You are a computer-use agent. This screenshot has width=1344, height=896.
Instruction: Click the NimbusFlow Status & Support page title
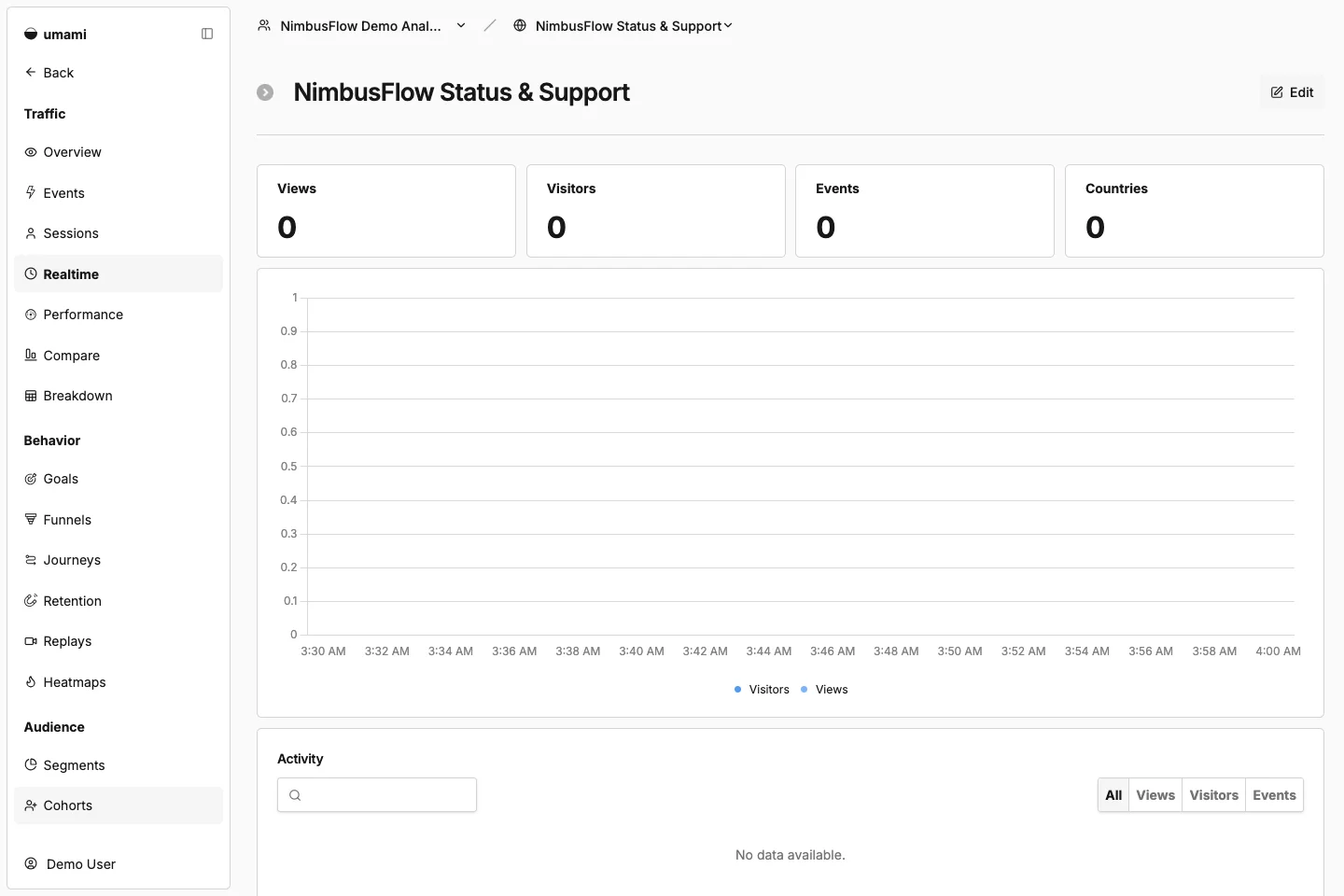(461, 92)
